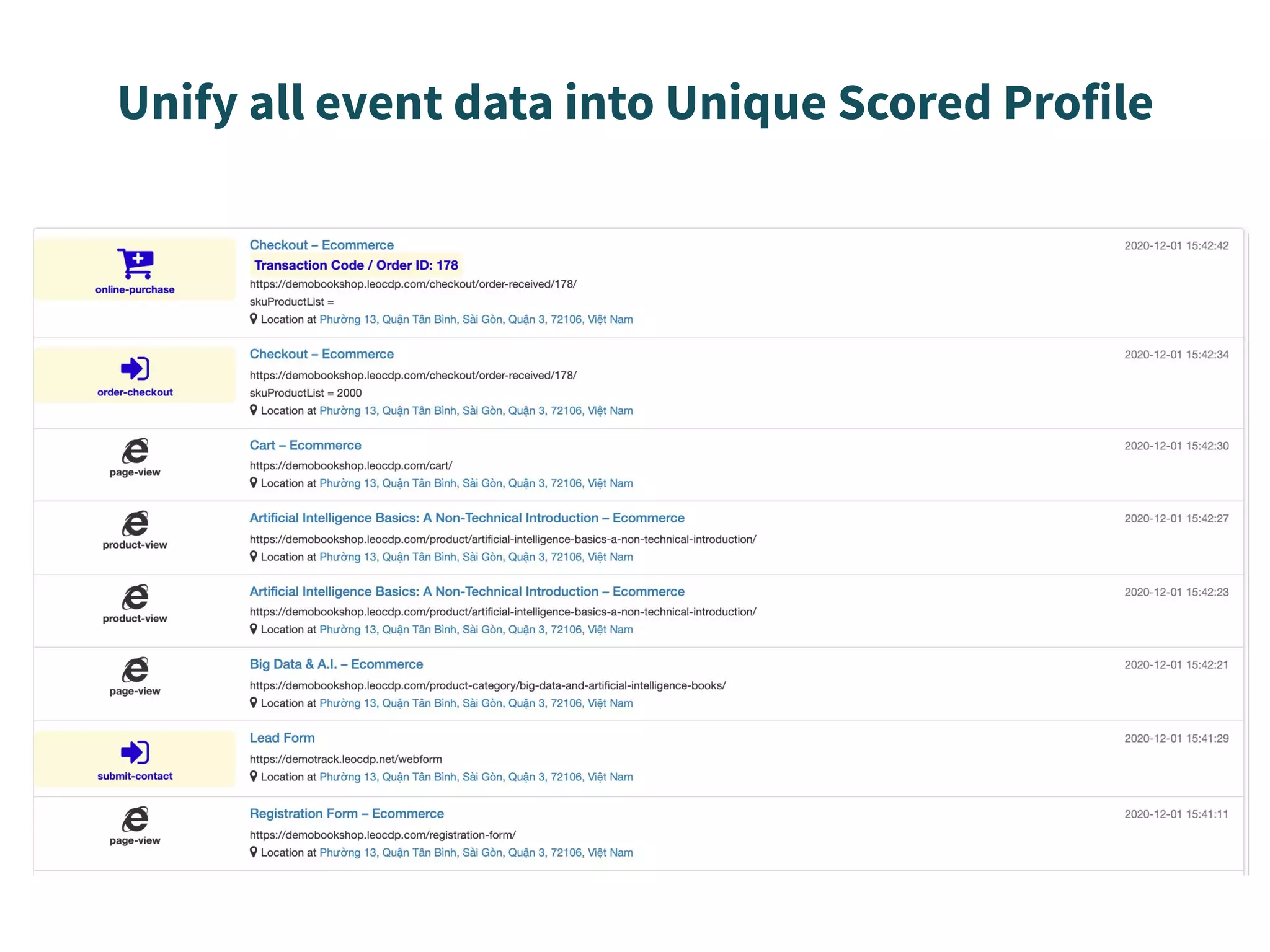Click the timestamp 2020-12-01 15:42:21
The height and width of the screenshot is (952, 1270).
click(x=1176, y=664)
